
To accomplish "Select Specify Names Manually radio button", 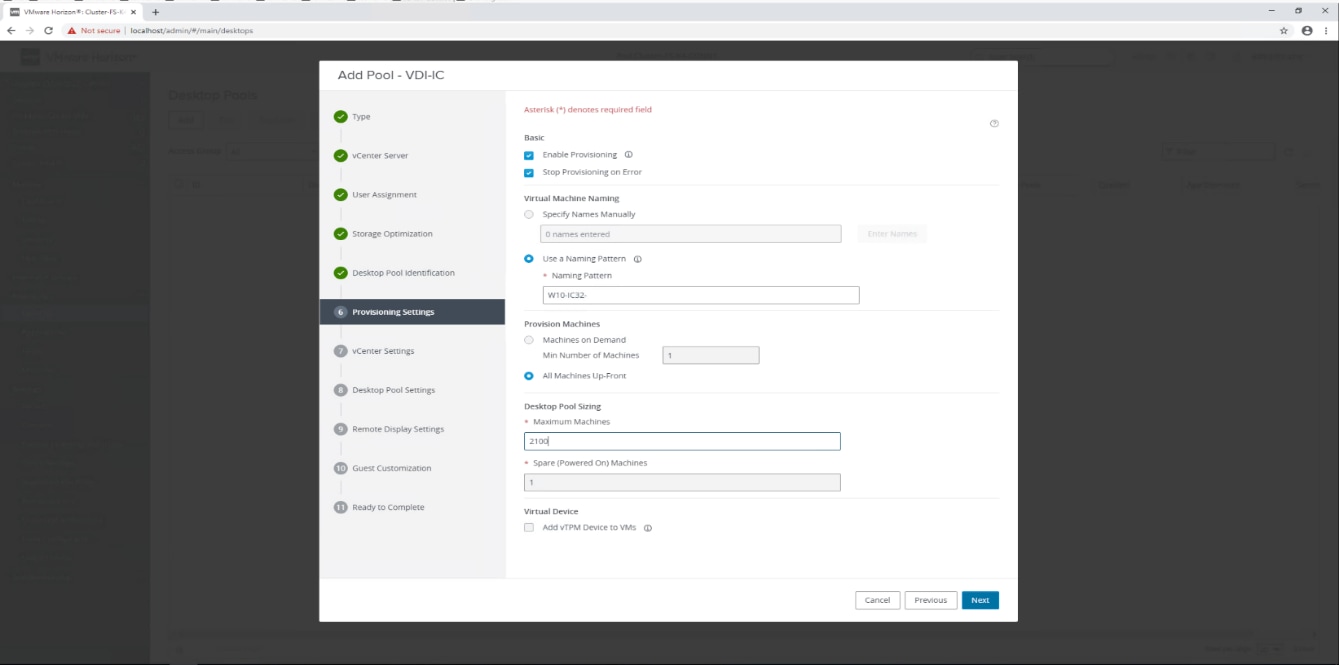I will click(x=529, y=214).
